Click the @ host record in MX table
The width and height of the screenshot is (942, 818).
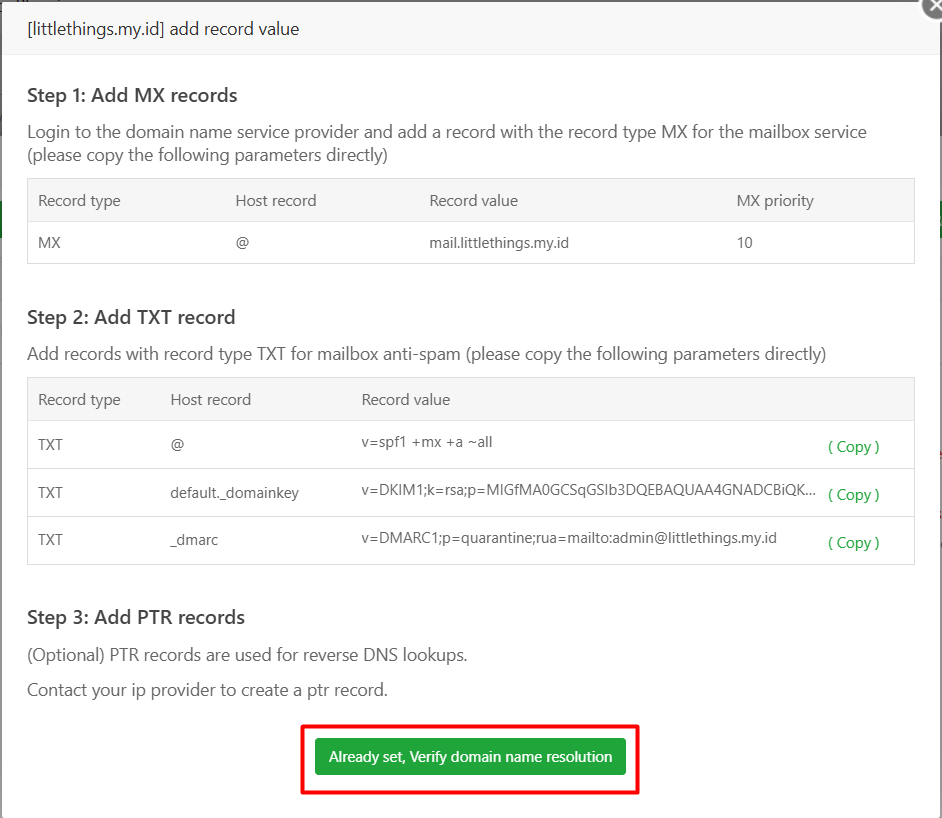[x=242, y=242]
